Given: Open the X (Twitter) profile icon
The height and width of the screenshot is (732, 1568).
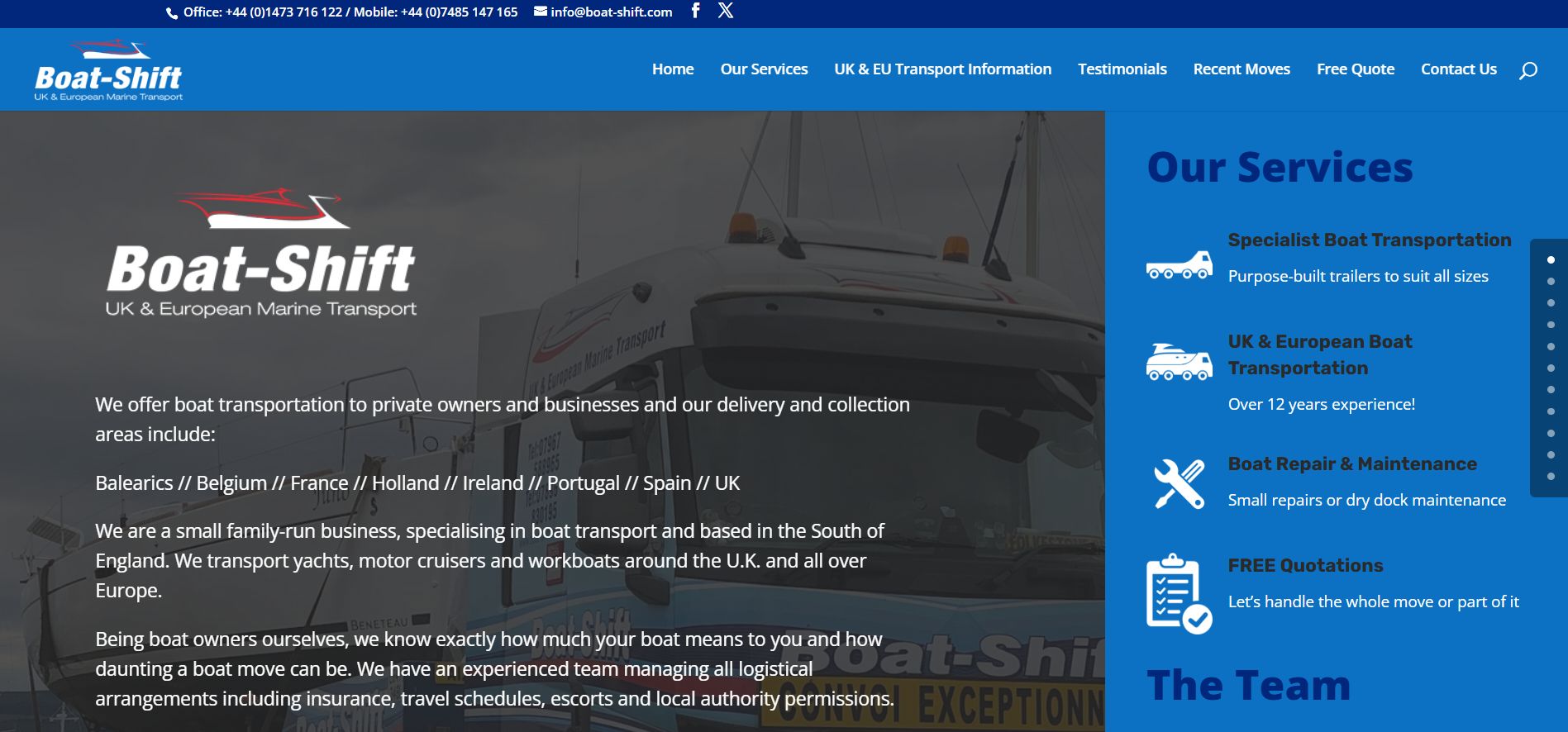Looking at the screenshot, I should 726,11.
